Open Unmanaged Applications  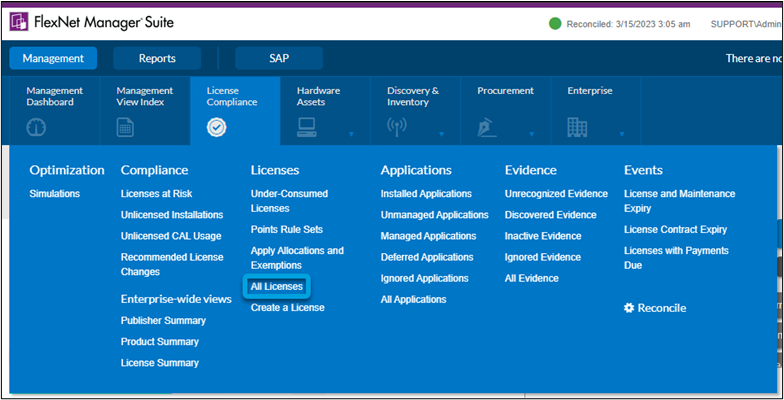tap(434, 214)
